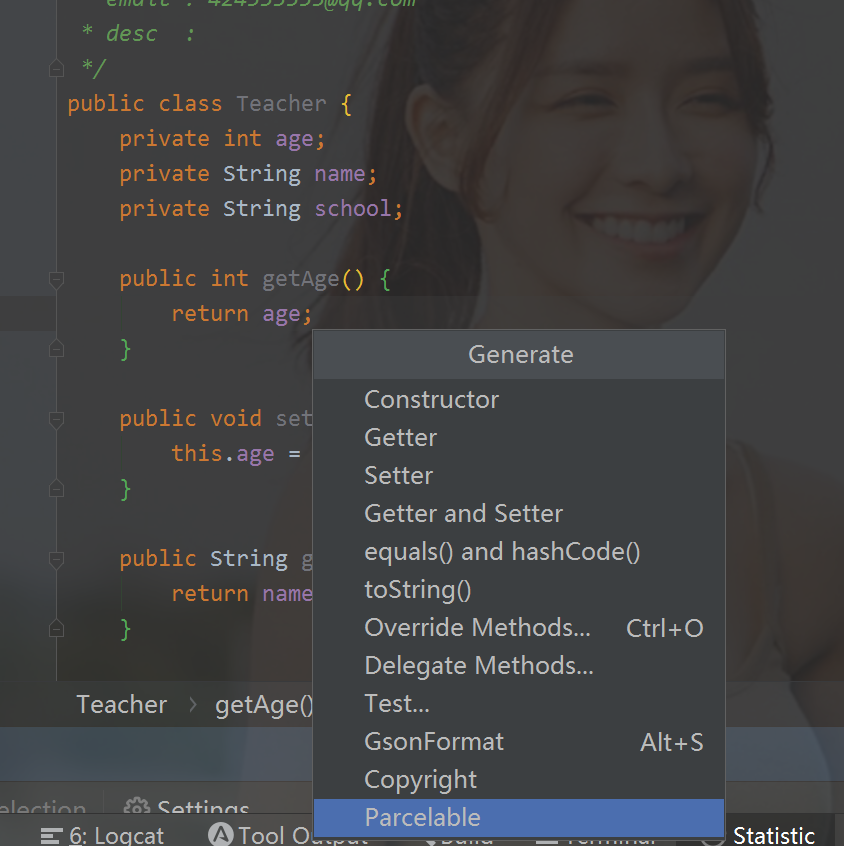Image resolution: width=844 pixels, height=846 pixels.
Task: Click Teacher in the breadcrumb bar
Action: pos(122,705)
